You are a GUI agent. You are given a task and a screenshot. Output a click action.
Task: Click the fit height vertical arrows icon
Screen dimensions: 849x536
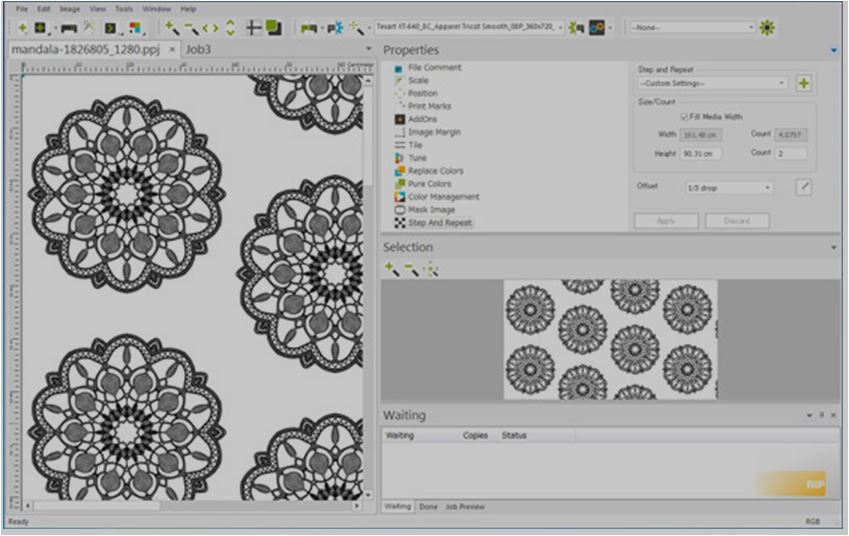coord(230,28)
